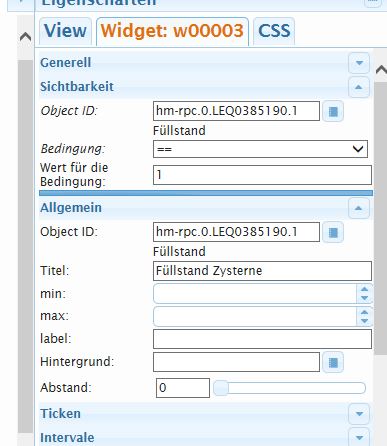The image size is (387, 446).
Task: Click the Bedingung label
Action: click(x=73, y=149)
